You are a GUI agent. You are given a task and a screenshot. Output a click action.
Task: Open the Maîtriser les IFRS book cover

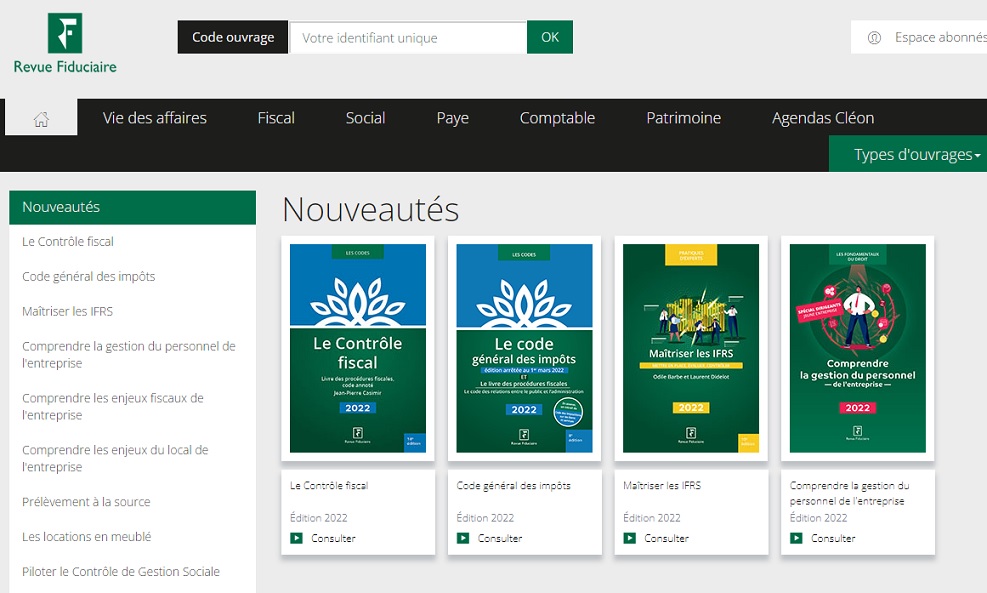click(x=691, y=348)
